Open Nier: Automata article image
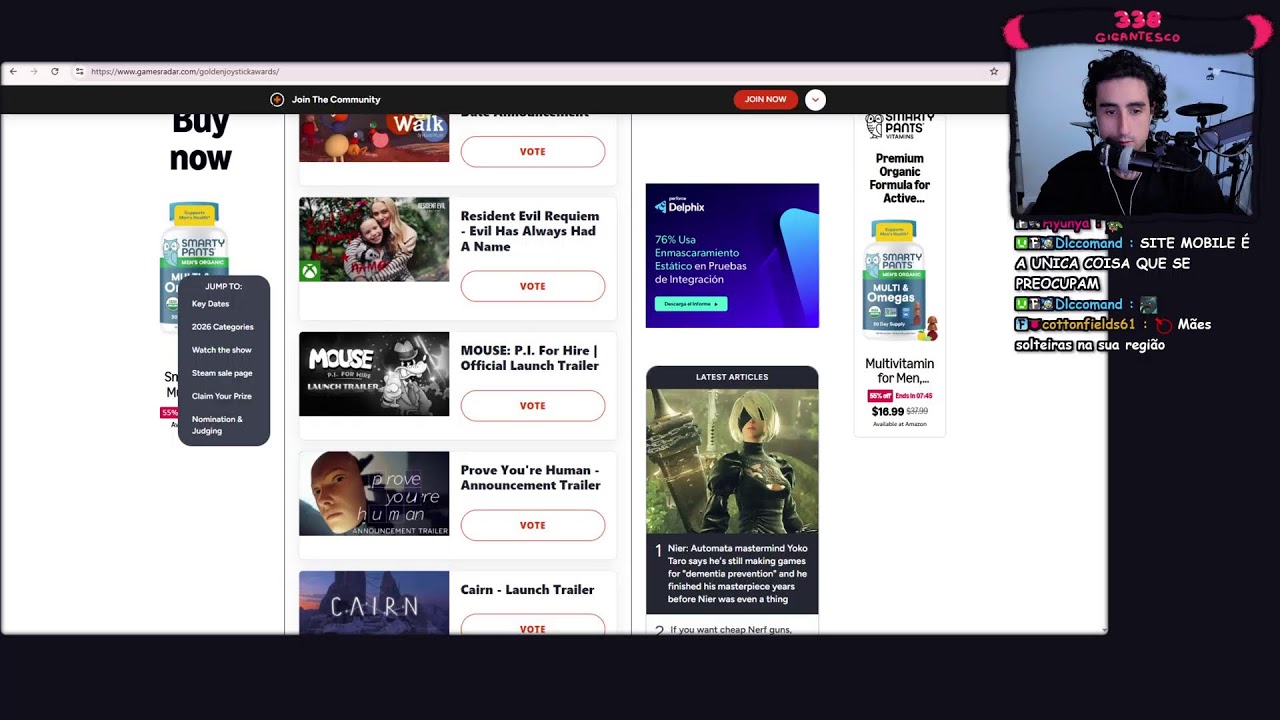 (732, 461)
